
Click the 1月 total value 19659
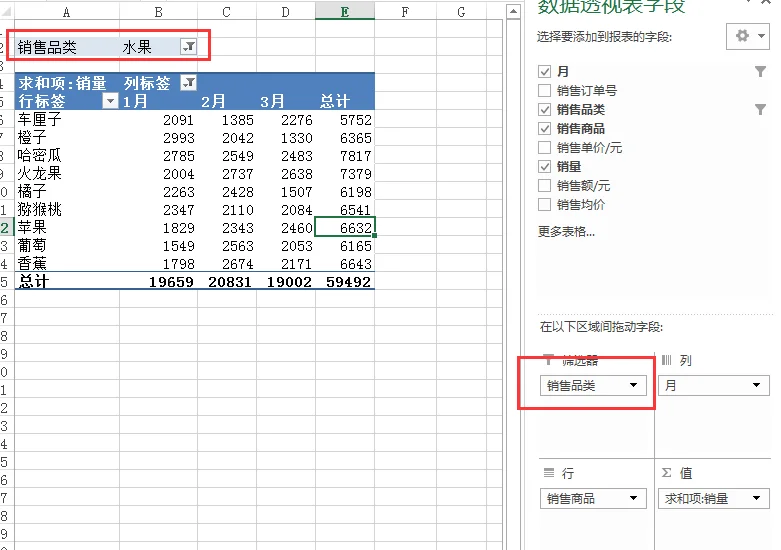click(158, 281)
